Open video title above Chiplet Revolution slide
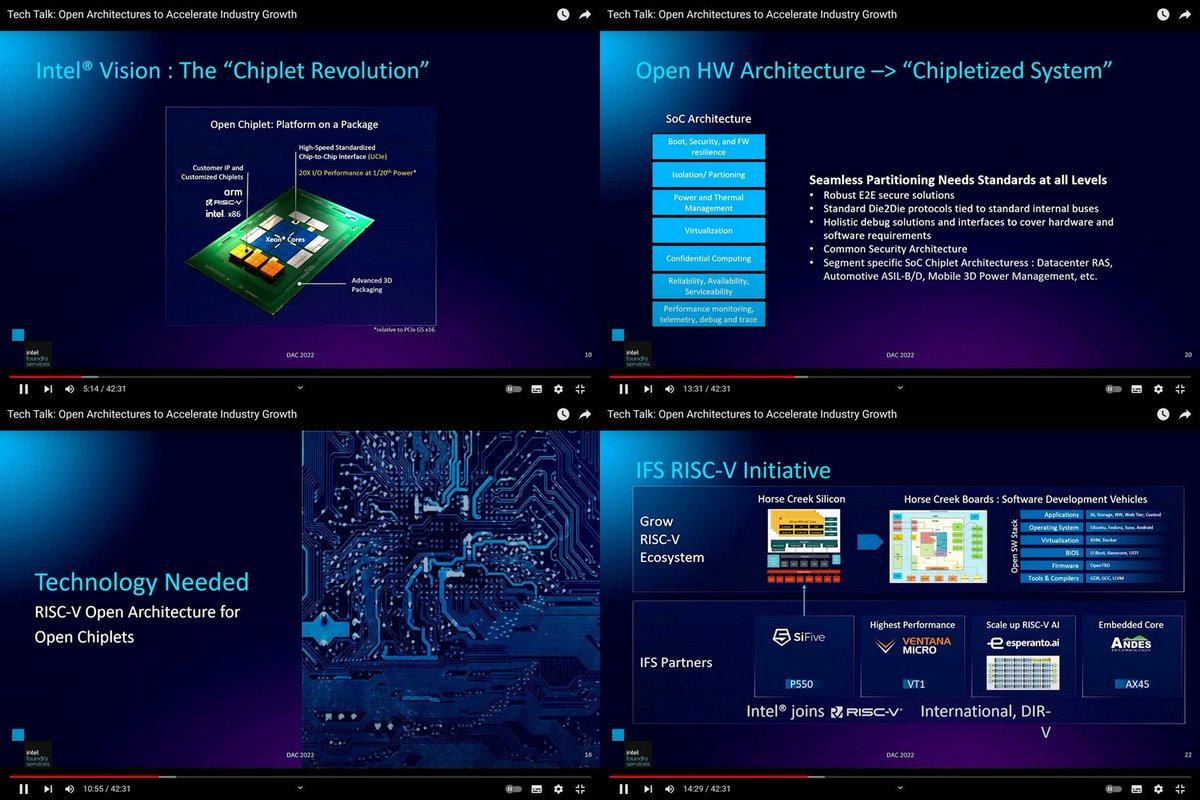Viewport: 1200px width, 800px height. pyautogui.click(x=152, y=14)
